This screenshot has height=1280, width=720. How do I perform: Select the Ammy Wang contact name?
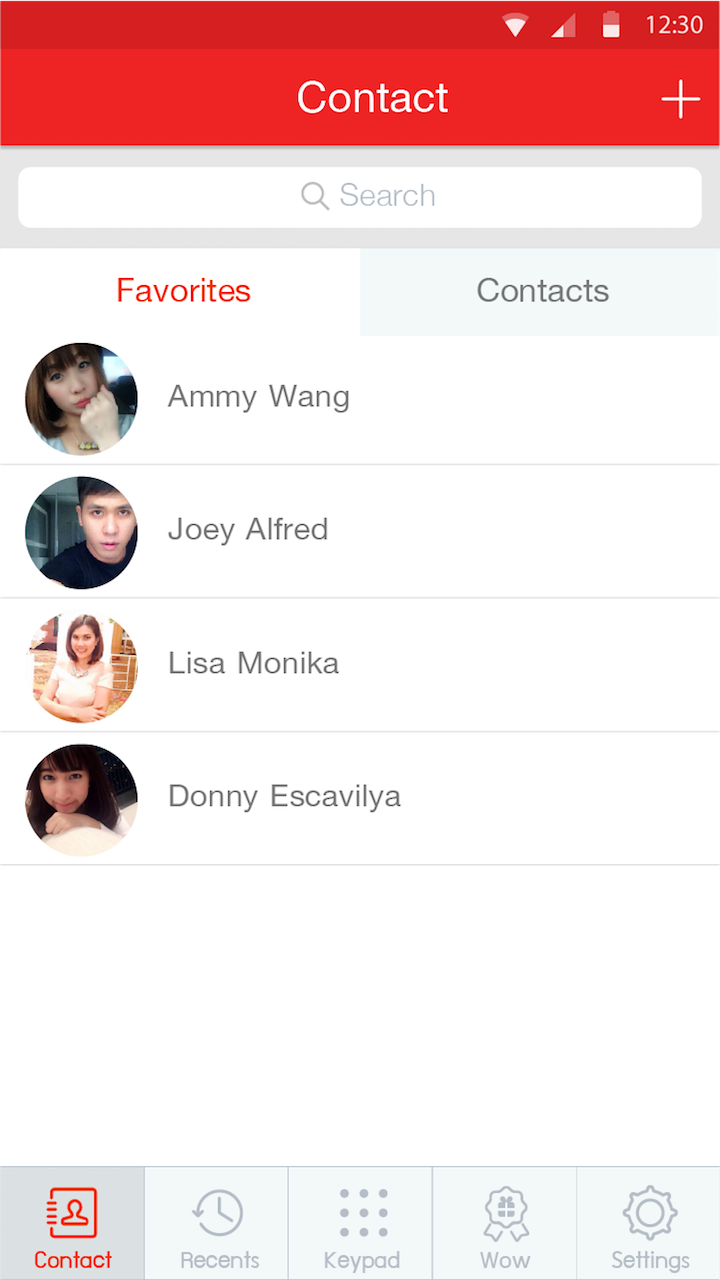point(258,397)
